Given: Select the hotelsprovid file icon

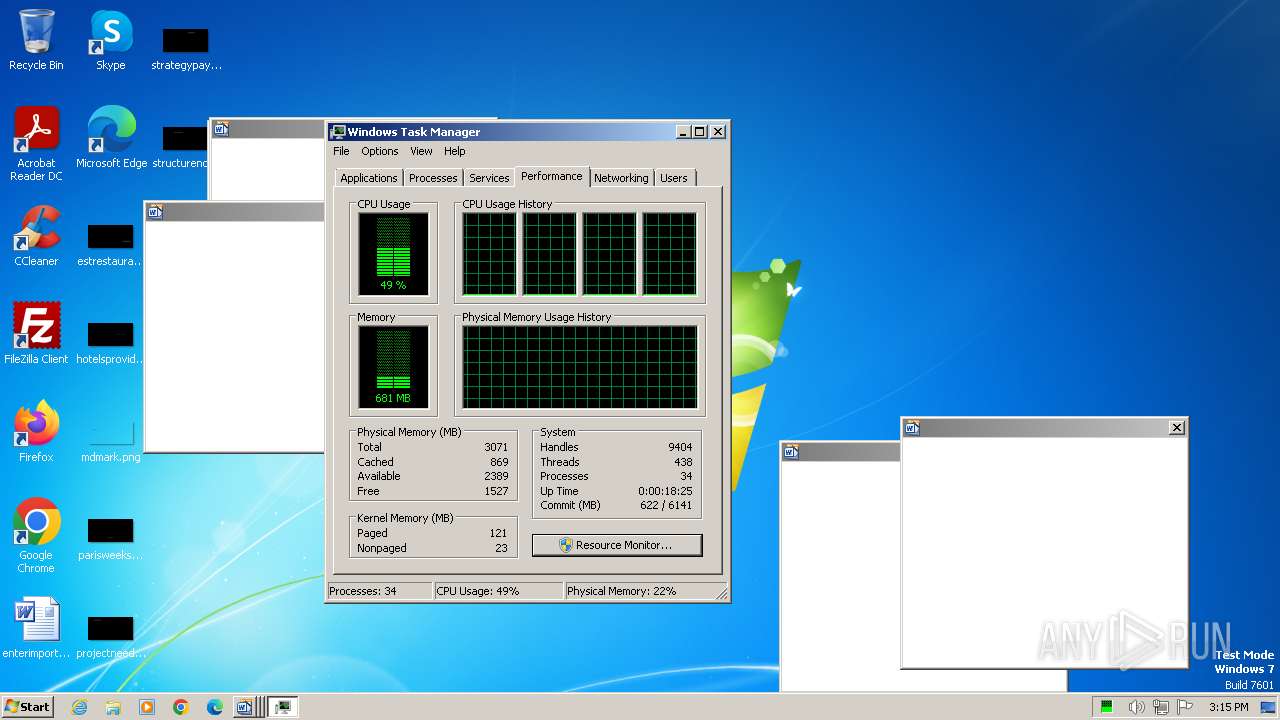Looking at the screenshot, I should 110,342.
